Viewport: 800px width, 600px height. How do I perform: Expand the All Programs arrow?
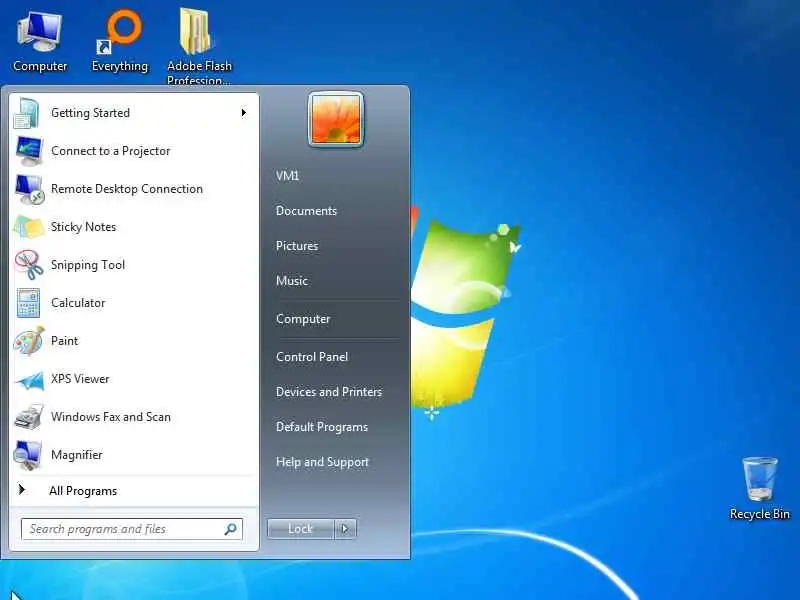pyautogui.click(x=21, y=490)
